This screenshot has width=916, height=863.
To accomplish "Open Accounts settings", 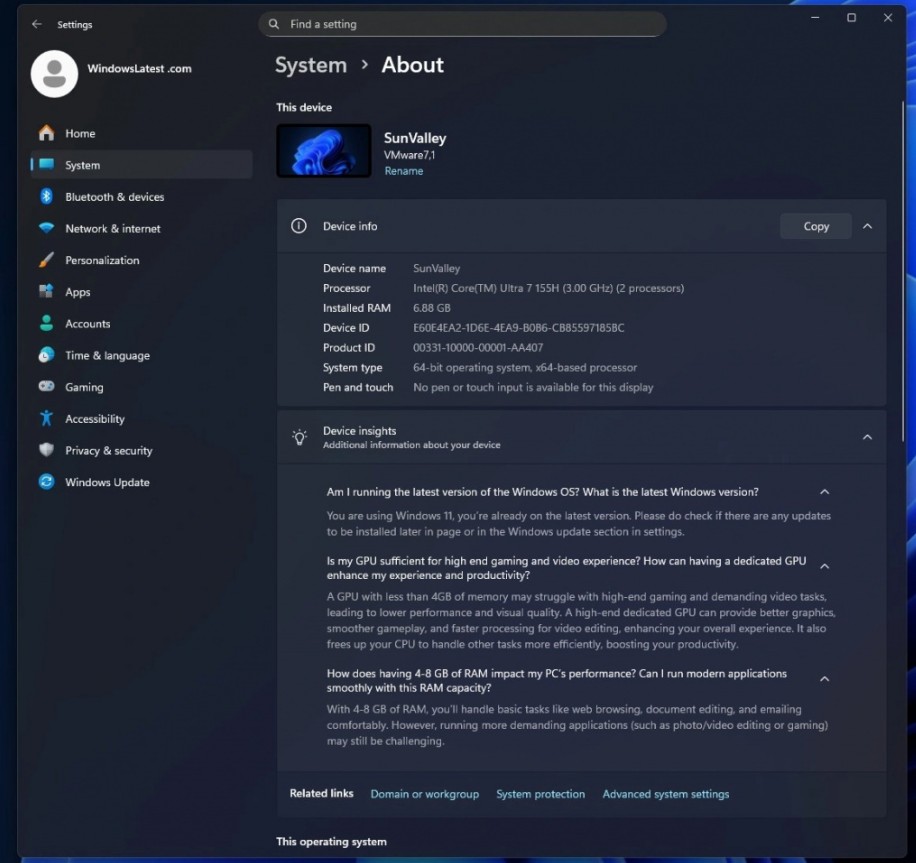I will click(x=88, y=323).
